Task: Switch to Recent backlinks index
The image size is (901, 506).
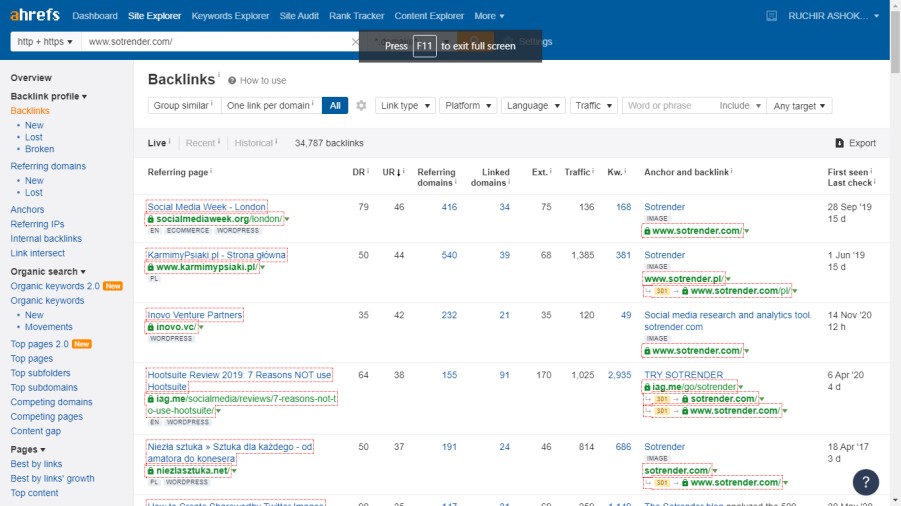Action: pyautogui.click(x=203, y=143)
